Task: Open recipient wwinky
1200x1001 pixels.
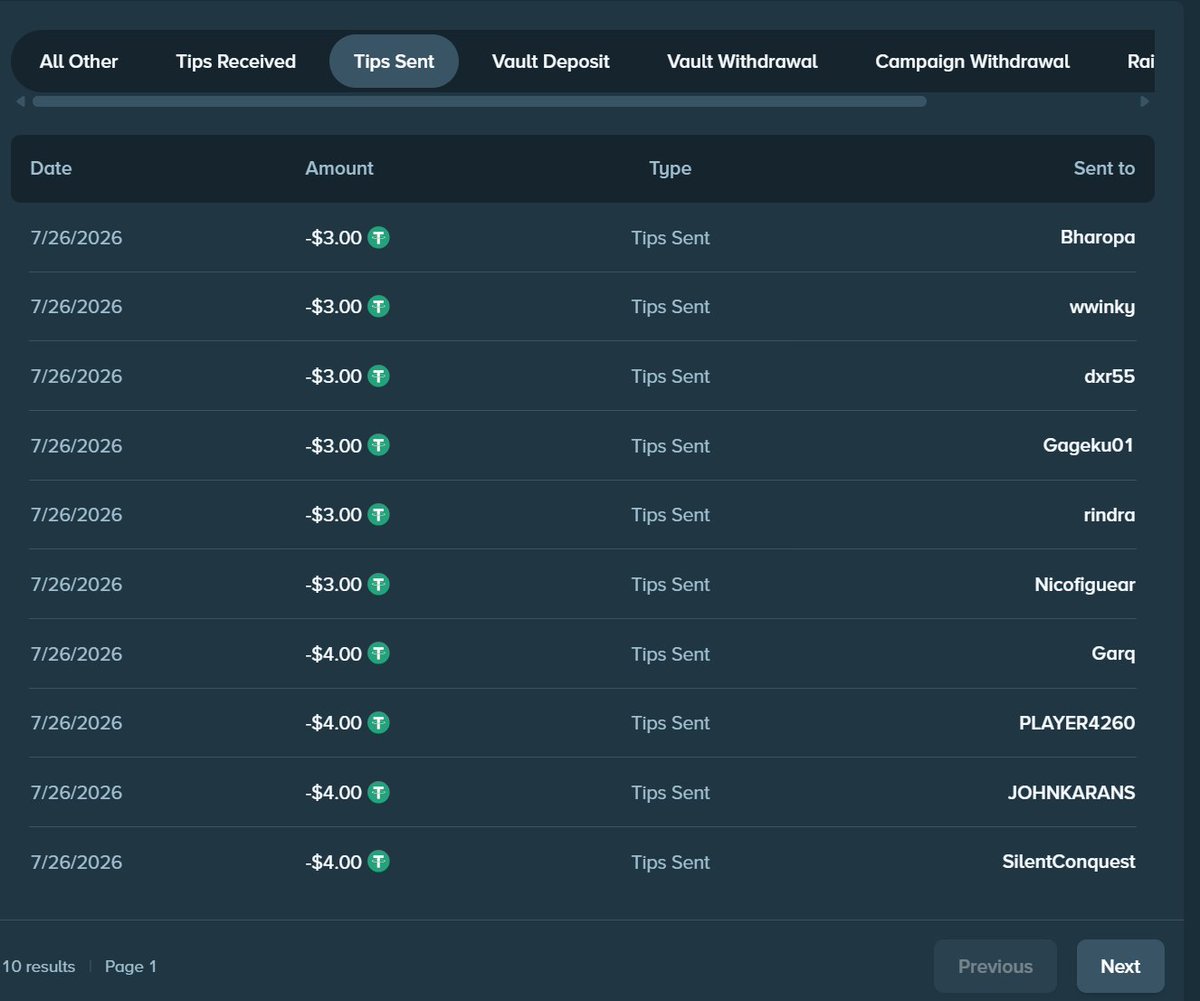Action: [x=1102, y=307]
